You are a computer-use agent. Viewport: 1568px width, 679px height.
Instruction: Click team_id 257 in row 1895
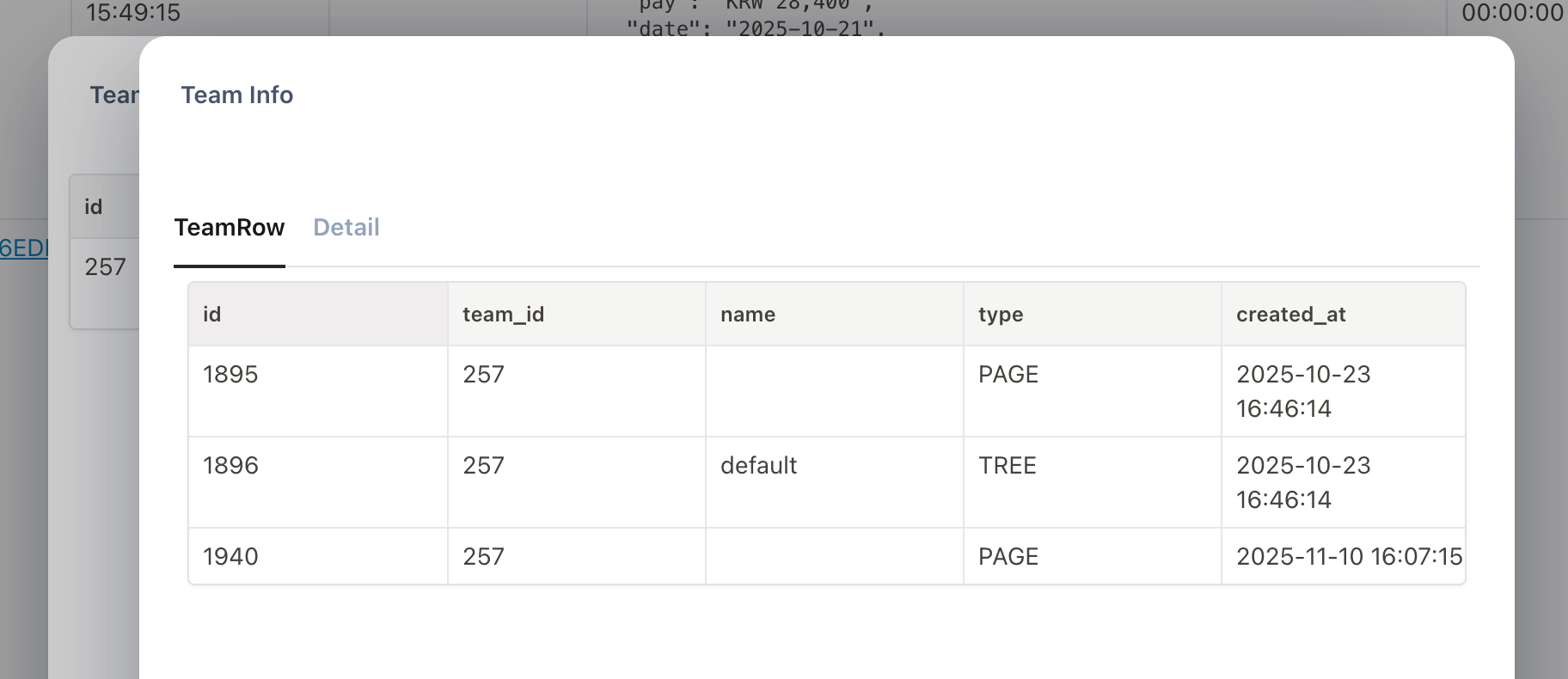coord(577,391)
